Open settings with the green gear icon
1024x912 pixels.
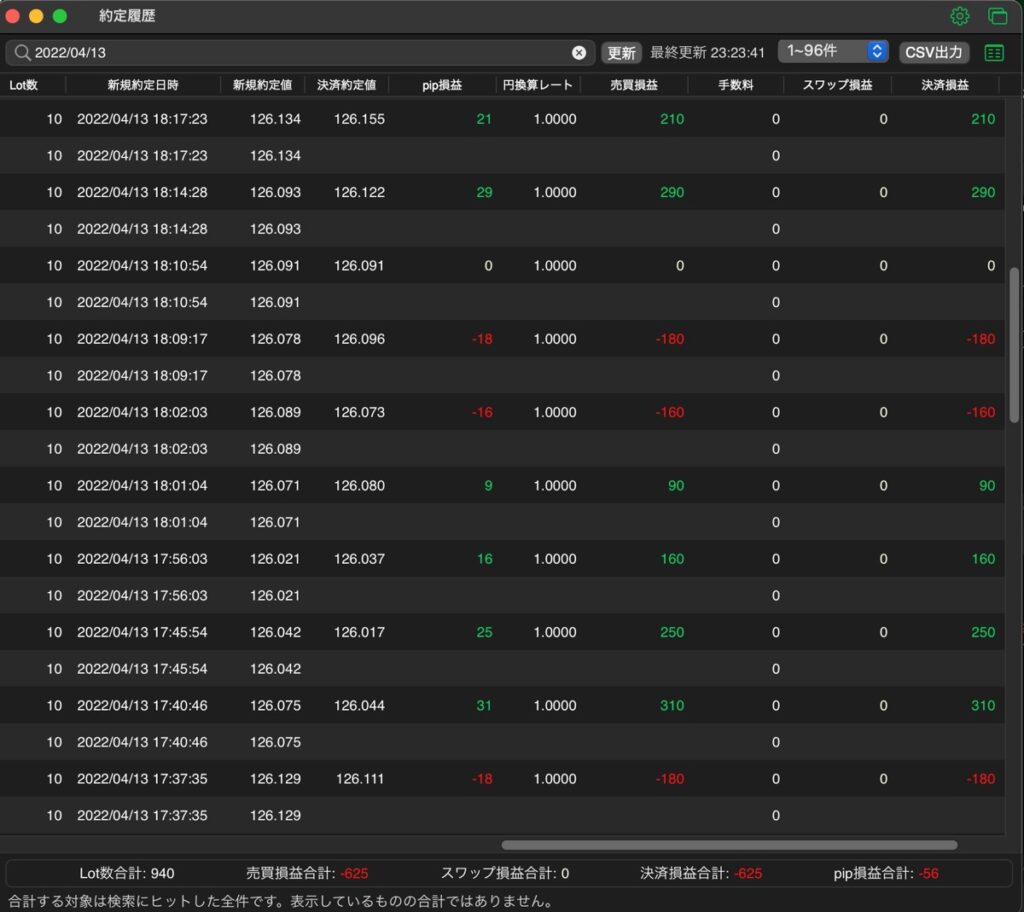click(x=959, y=16)
